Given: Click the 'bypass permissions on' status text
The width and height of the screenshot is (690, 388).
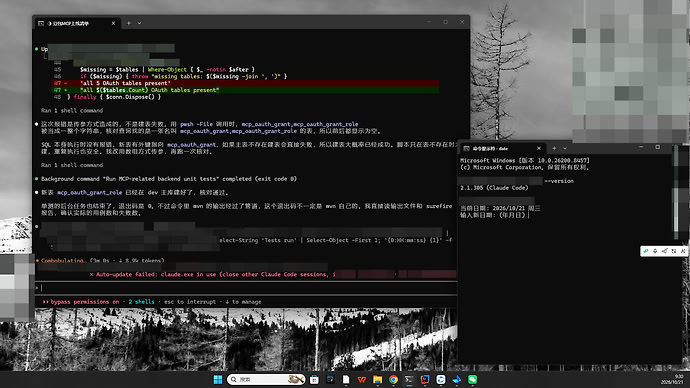Looking at the screenshot, I should pos(84,302).
